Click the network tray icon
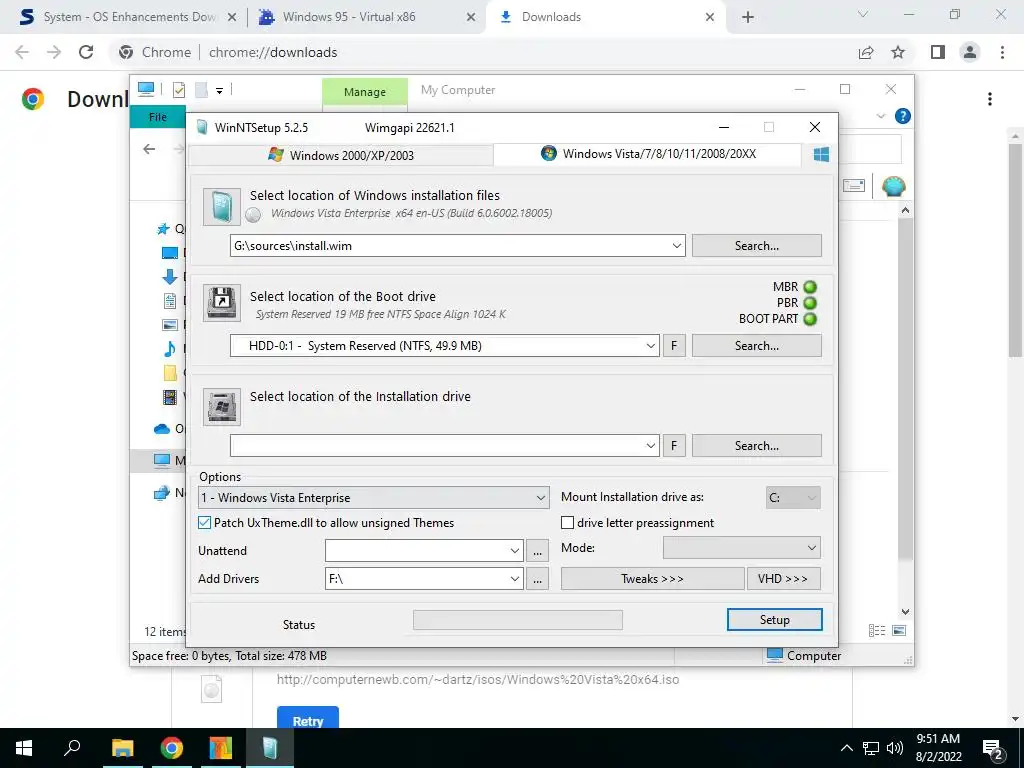Viewport: 1024px width, 768px height. pyautogui.click(x=871, y=748)
